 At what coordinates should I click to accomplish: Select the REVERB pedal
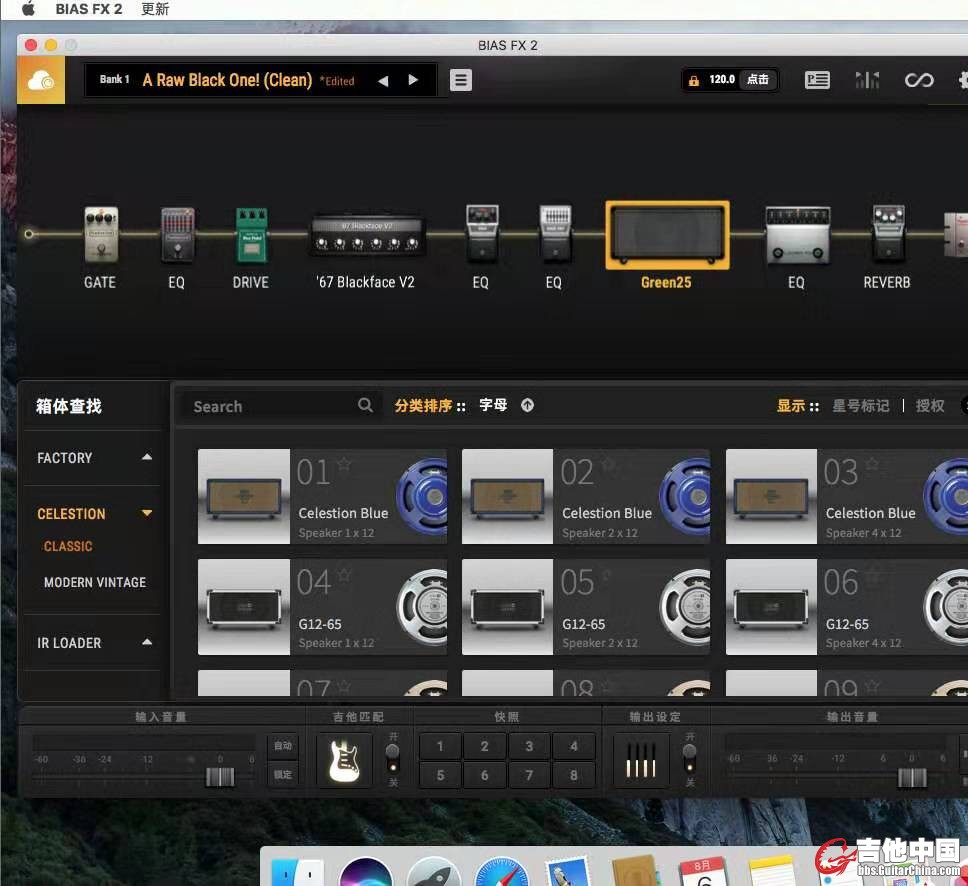(887, 236)
